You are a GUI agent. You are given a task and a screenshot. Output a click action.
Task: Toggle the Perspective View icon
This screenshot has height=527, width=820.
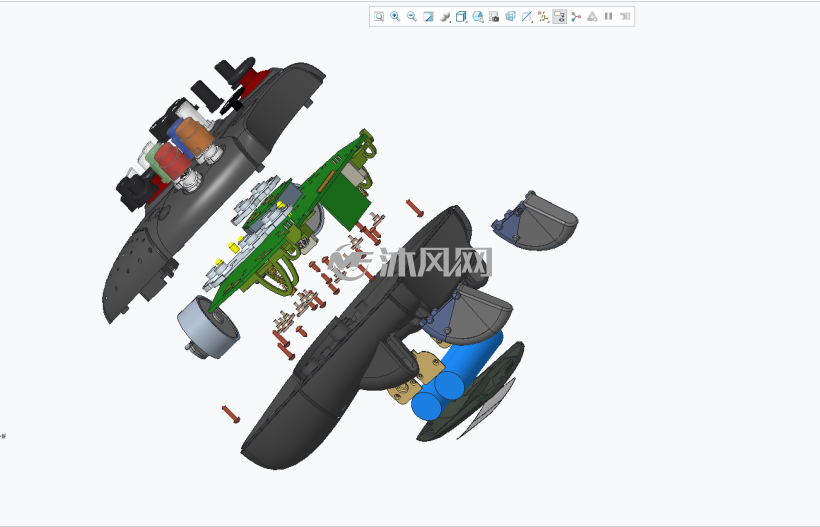pos(510,17)
